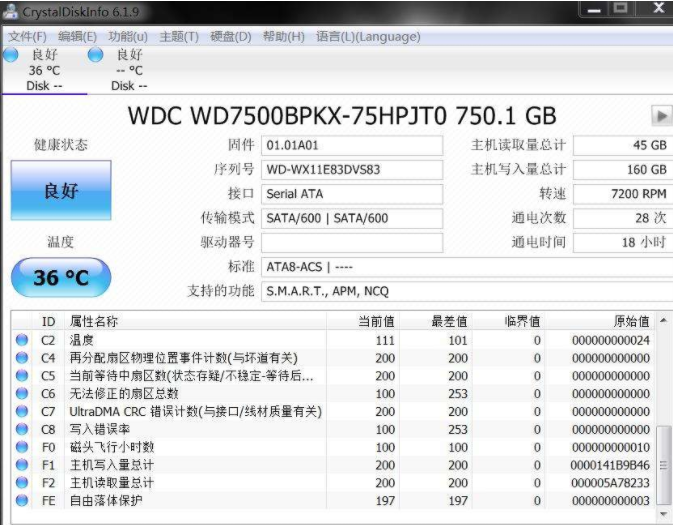Click status orb of C2 温度 row
Viewport: 673px width, 525px height.
(22, 340)
